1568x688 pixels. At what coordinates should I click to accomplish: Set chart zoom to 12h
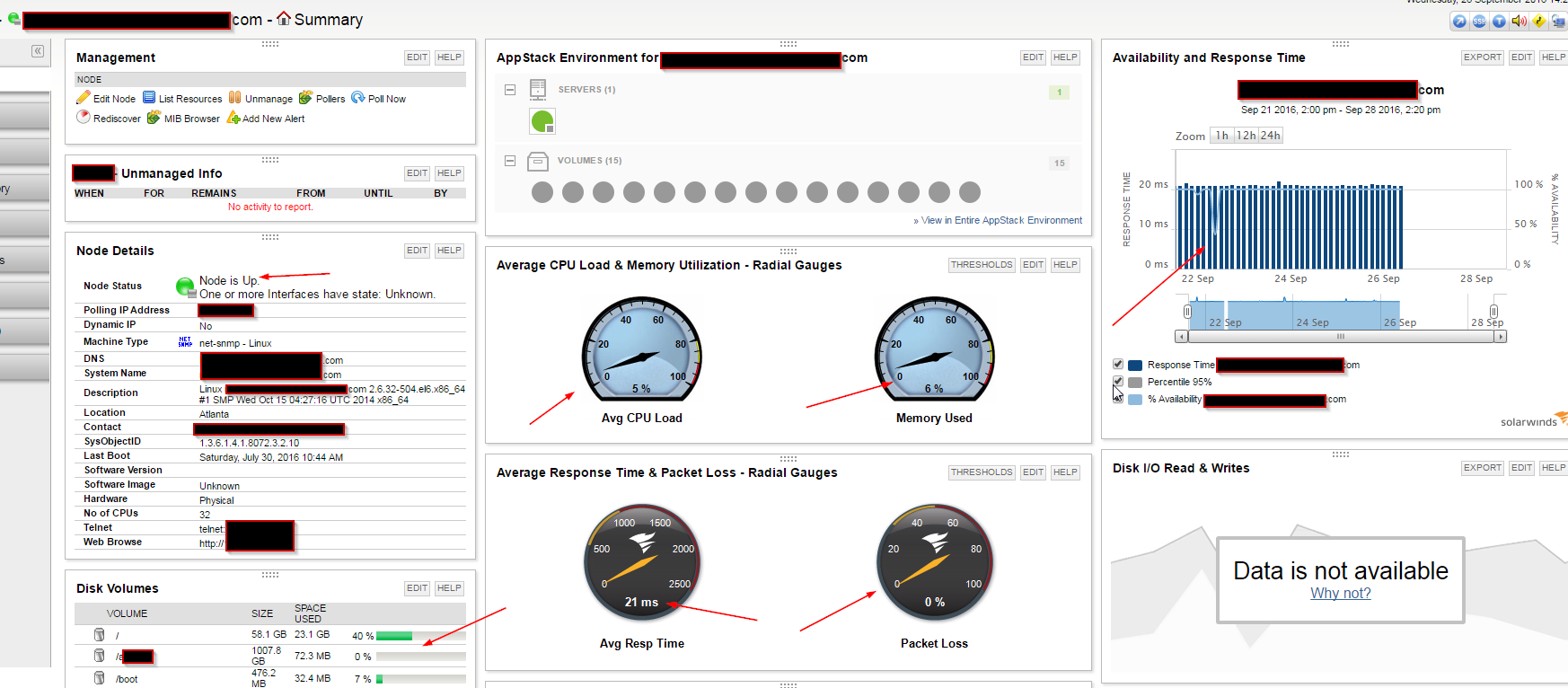(x=1246, y=136)
